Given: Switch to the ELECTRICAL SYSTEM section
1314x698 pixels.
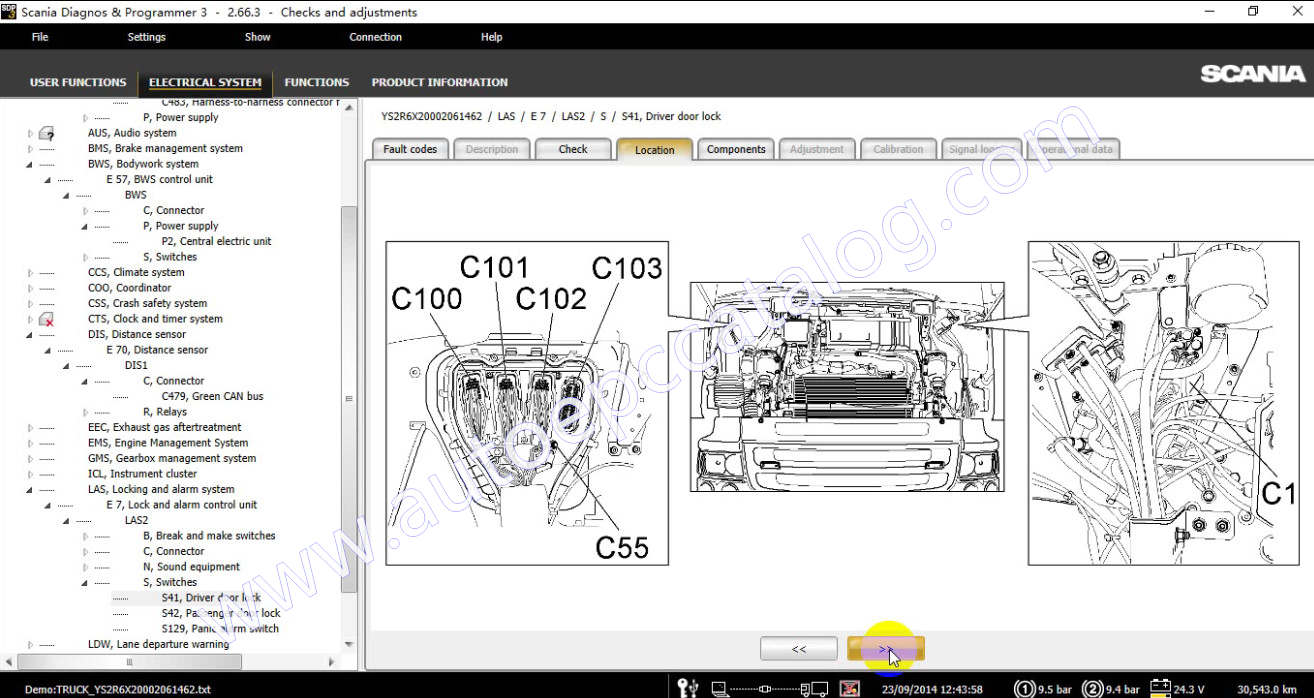Looking at the screenshot, I should click(x=205, y=82).
